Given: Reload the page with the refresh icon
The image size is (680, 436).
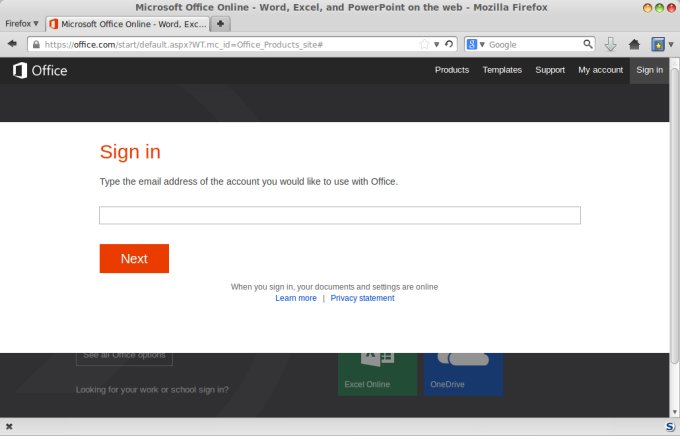Looking at the screenshot, I should coord(449,44).
